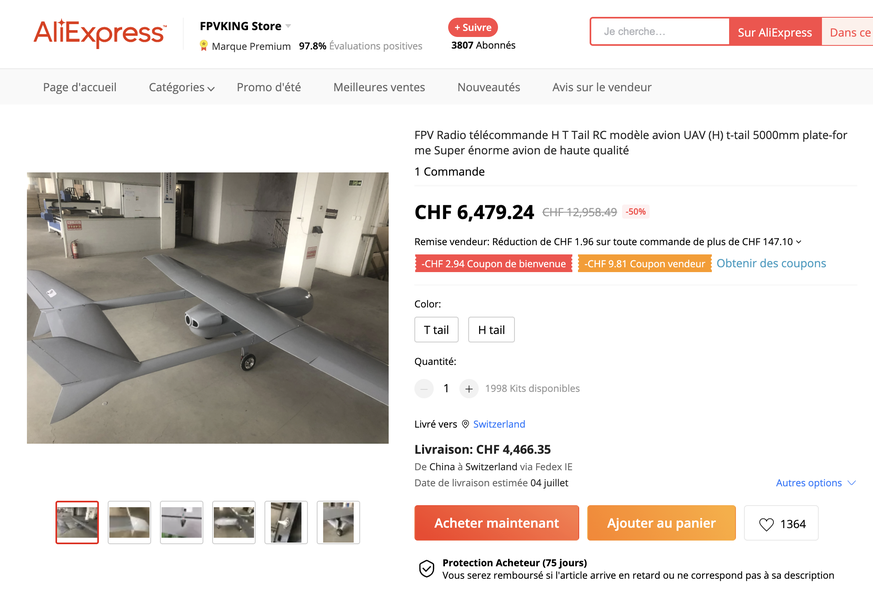
Task: Click the AliExpress logo
Action: [99, 33]
